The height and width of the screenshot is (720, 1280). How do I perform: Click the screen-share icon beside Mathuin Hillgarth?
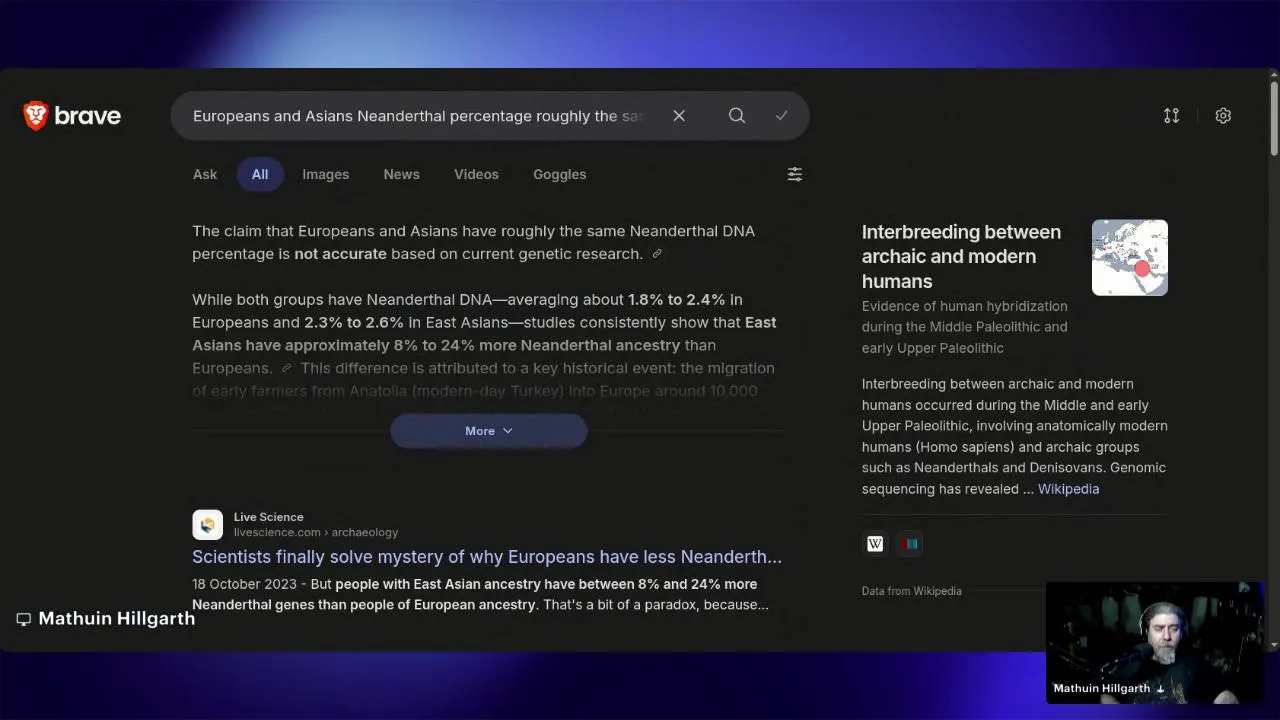click(24, 619)
